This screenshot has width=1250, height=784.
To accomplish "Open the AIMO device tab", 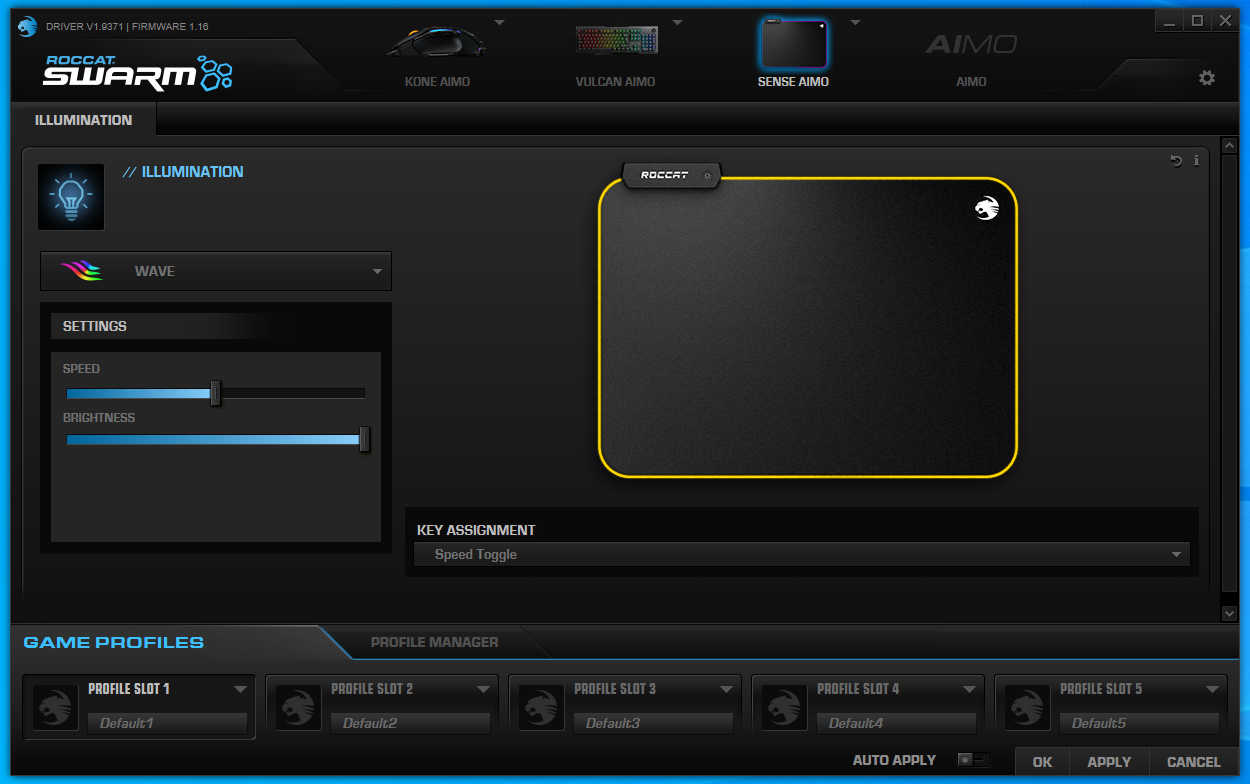I will (971, 55).
